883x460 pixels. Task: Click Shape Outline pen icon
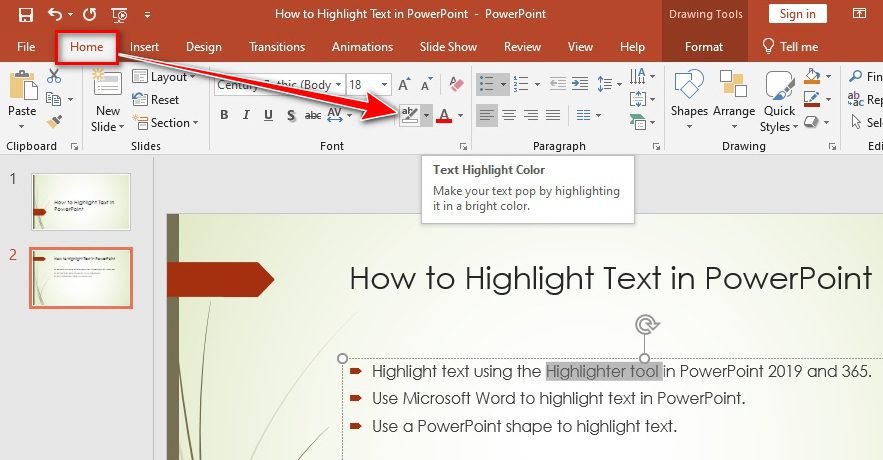point(811,99)
